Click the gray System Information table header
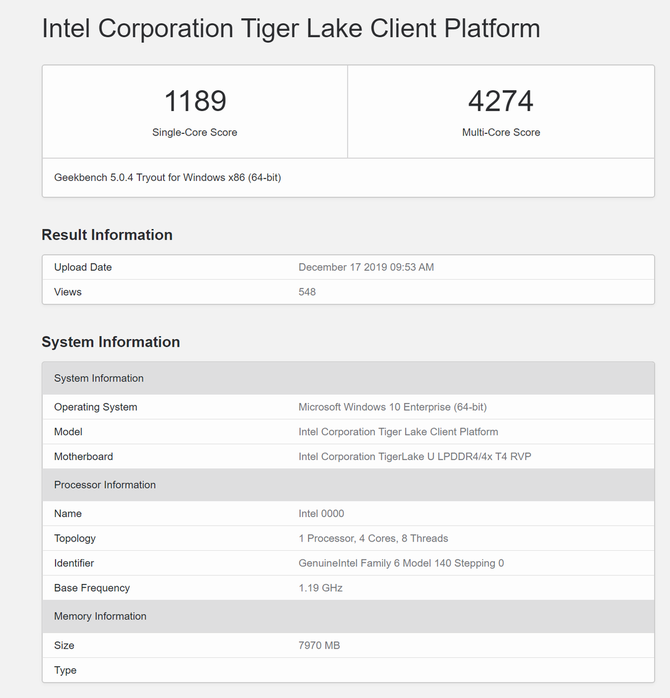The image size is (670, 698). 348,378
